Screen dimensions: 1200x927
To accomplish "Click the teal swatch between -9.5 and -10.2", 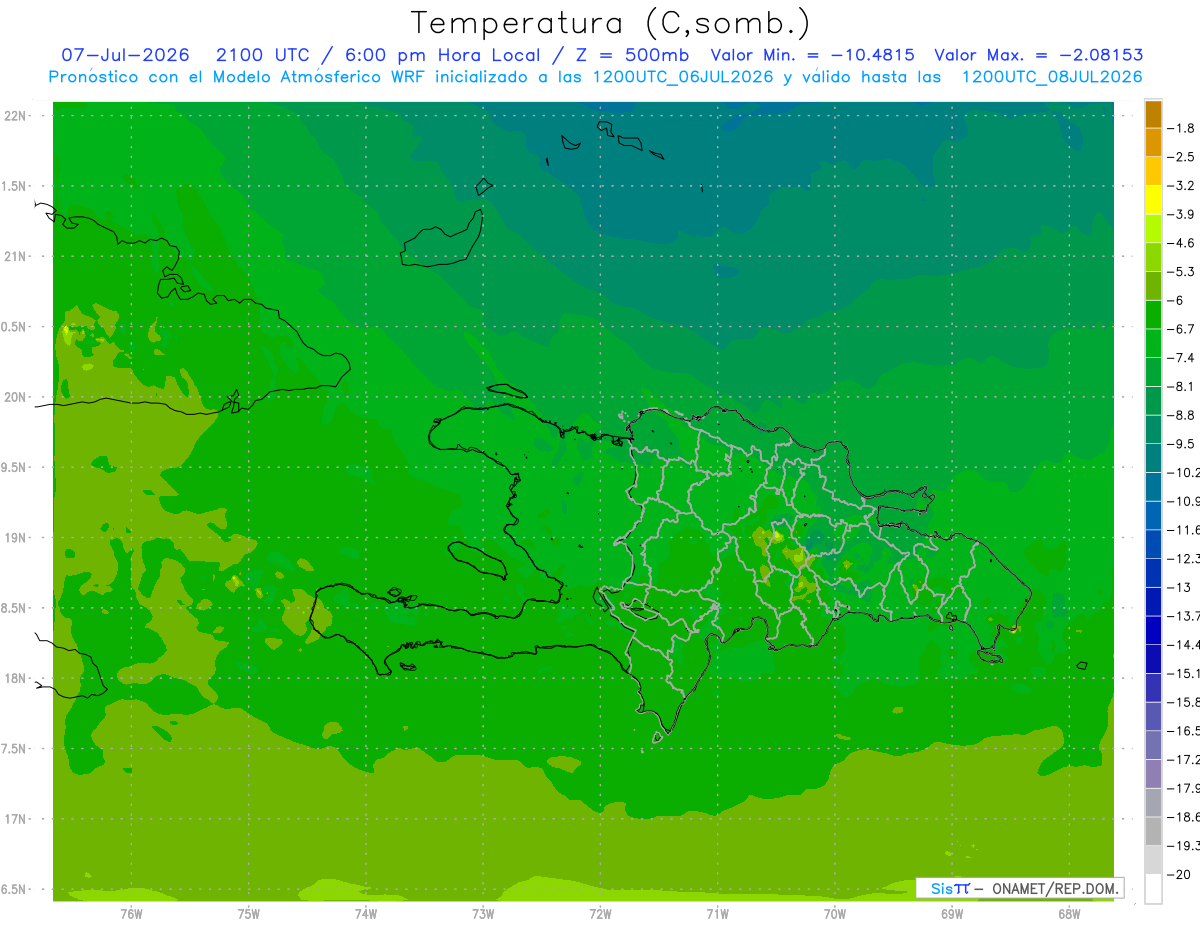I will (1153, 458).
